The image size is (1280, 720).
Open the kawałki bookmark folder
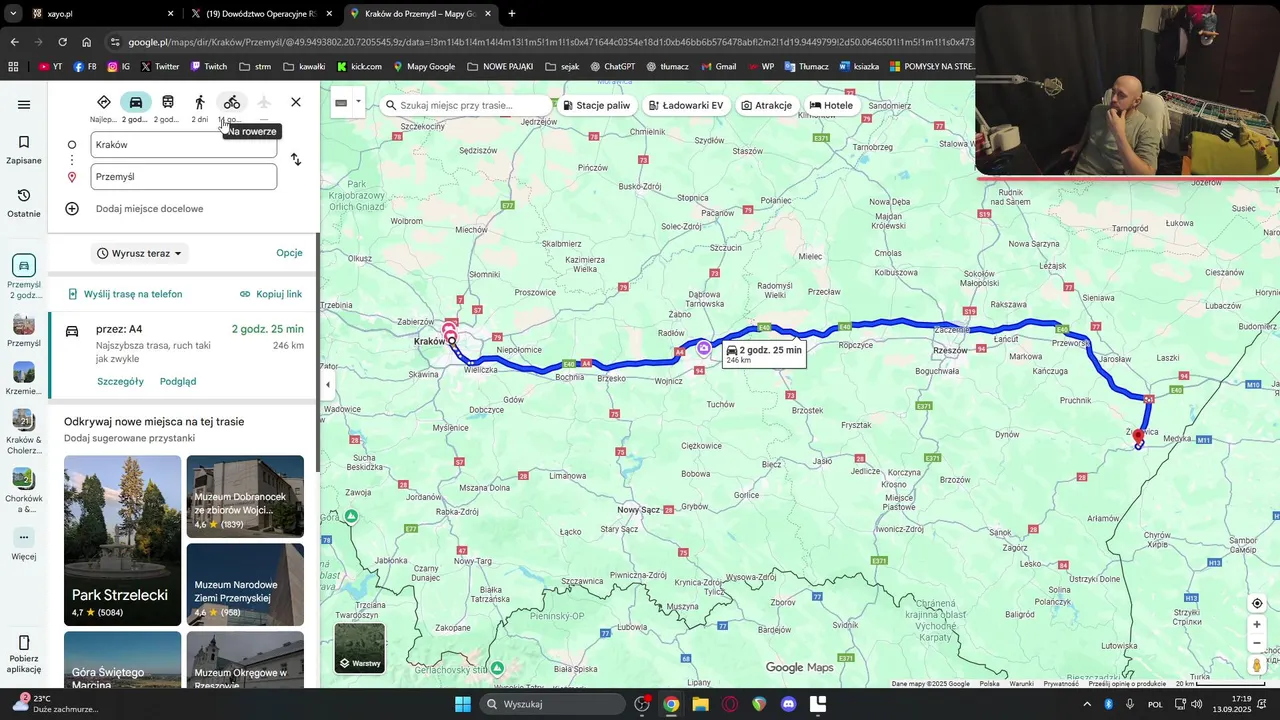(304, 67)
